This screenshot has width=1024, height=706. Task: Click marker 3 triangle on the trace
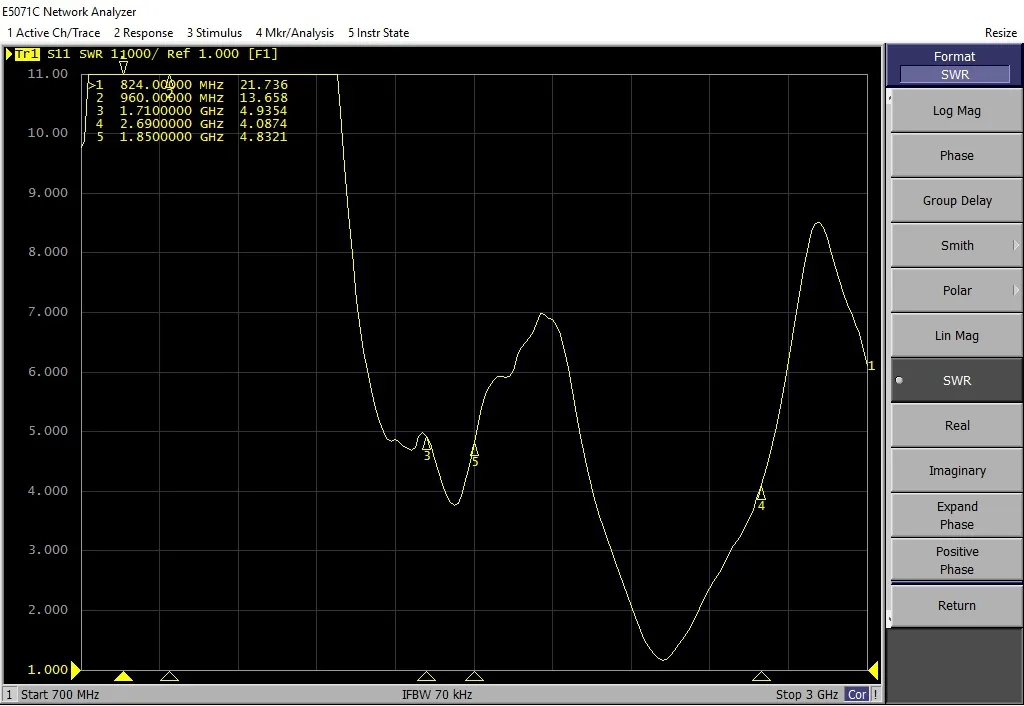(427, 444)
